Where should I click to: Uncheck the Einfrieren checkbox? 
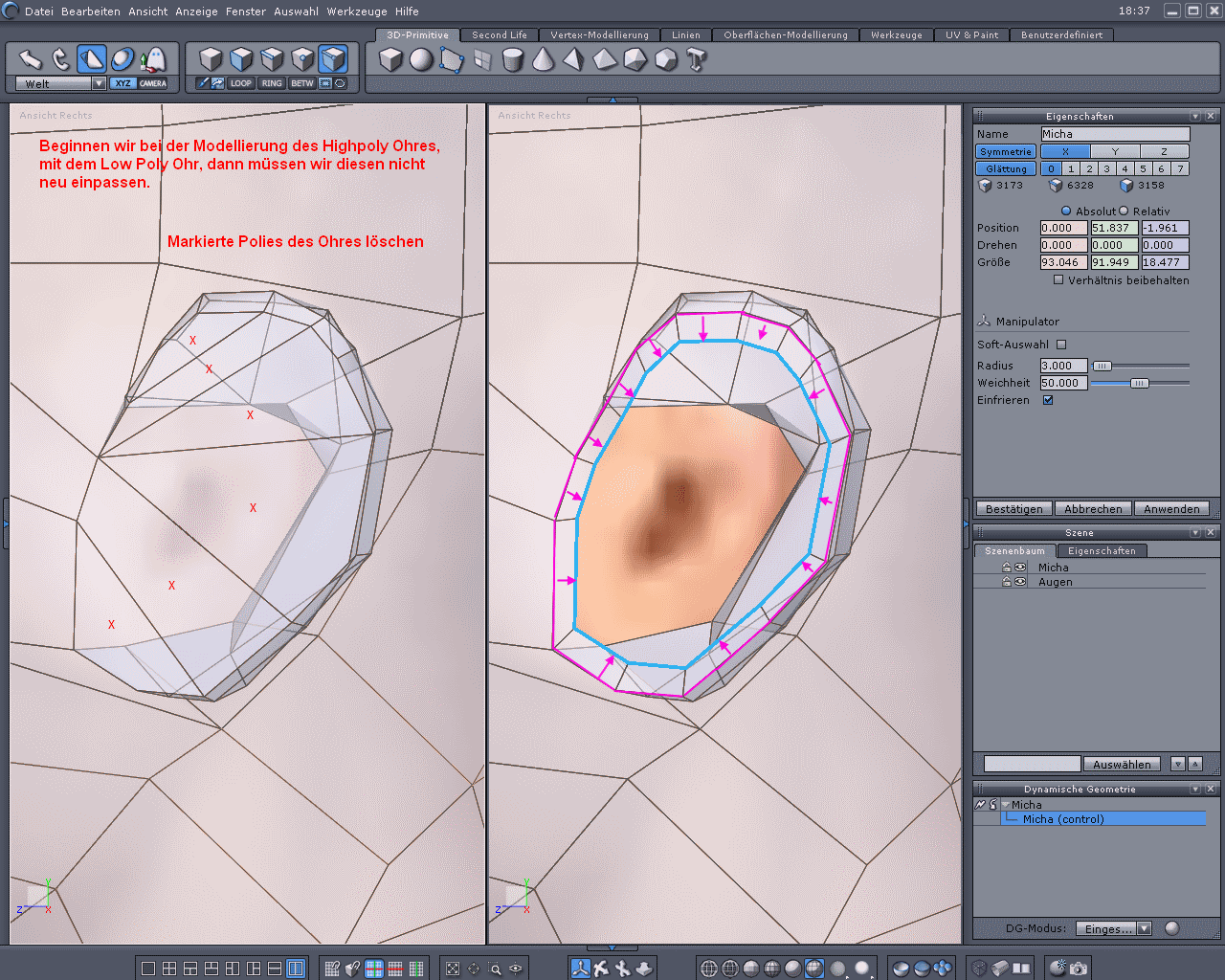click(1048, 400)
